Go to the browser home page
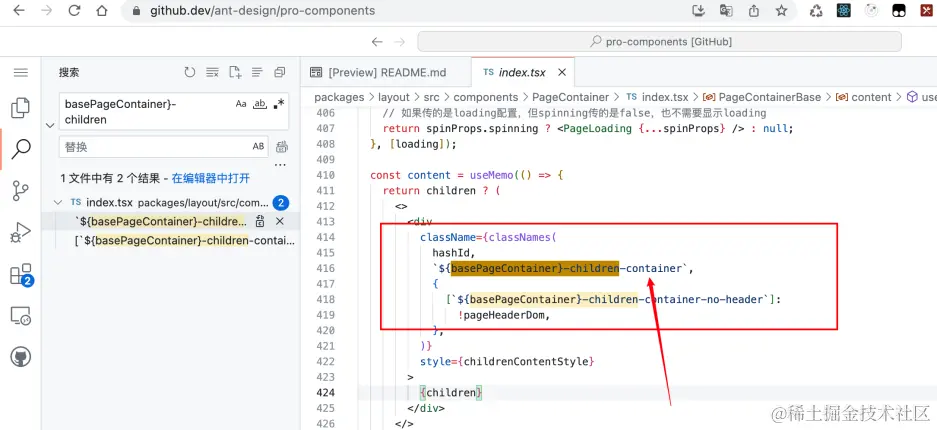Screen dimensions: 937x430 point(102,11)
